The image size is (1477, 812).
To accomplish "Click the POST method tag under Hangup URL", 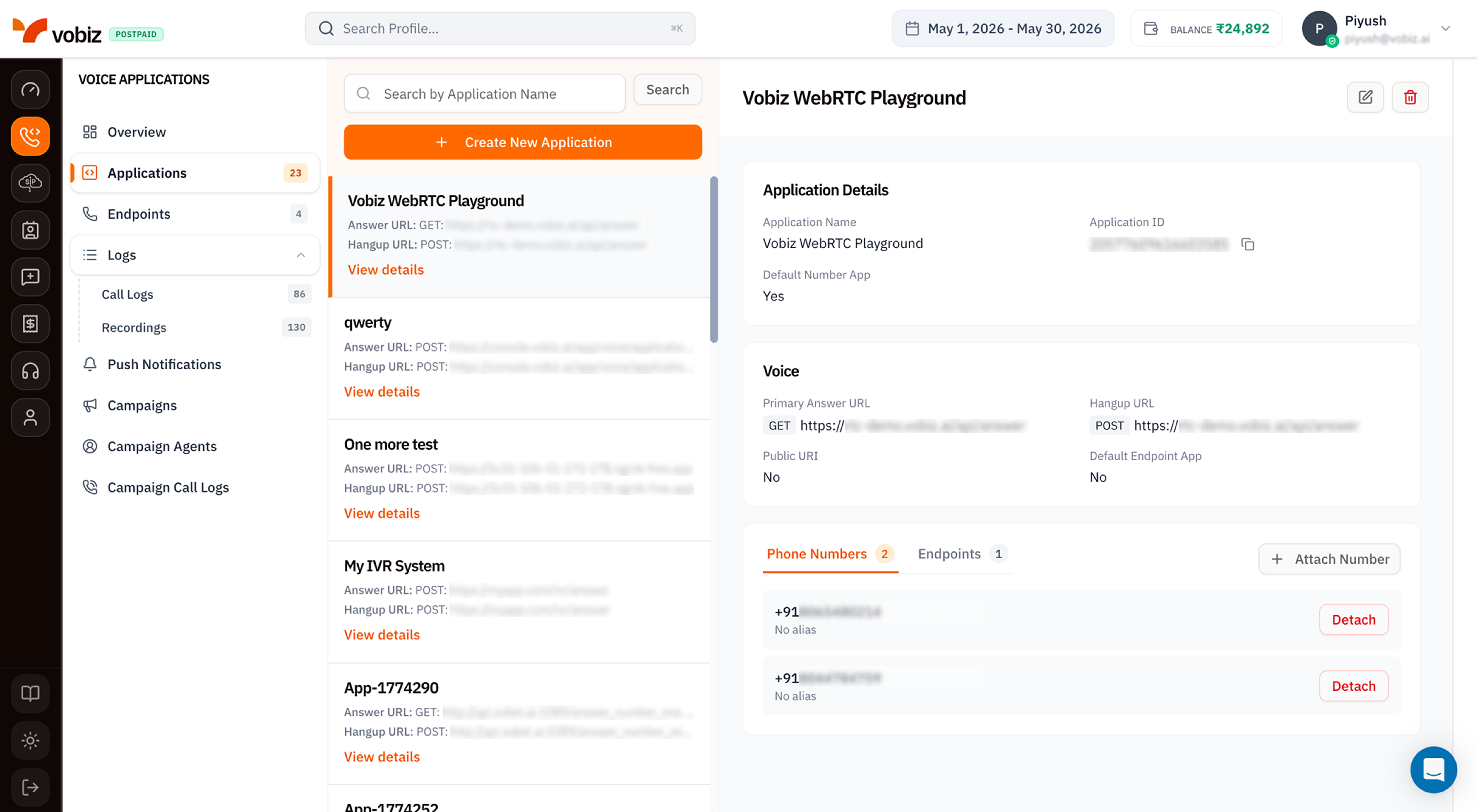I will click(x=1109, y=426).
